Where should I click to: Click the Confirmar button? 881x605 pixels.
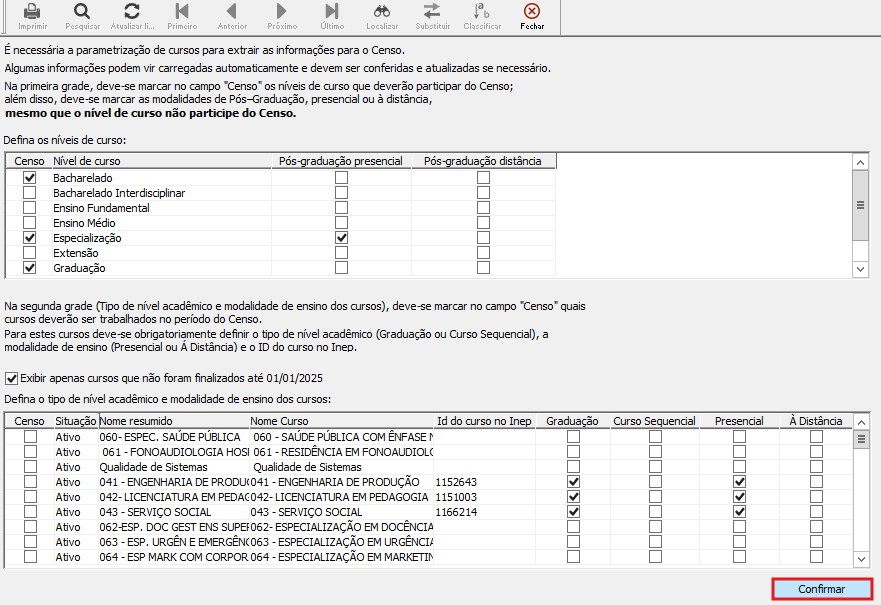(822, 589)
